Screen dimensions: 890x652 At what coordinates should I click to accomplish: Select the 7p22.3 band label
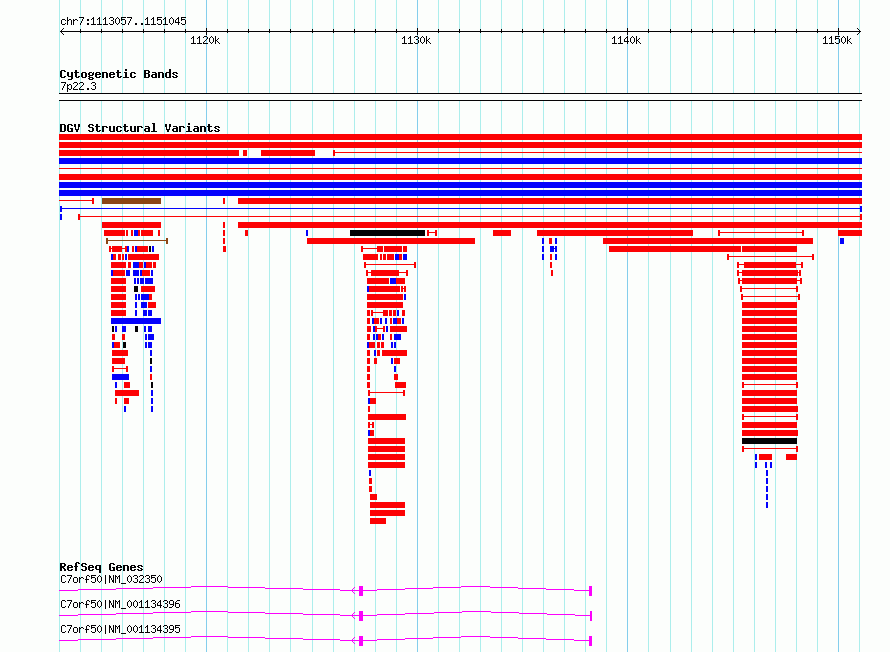[78, 86]
